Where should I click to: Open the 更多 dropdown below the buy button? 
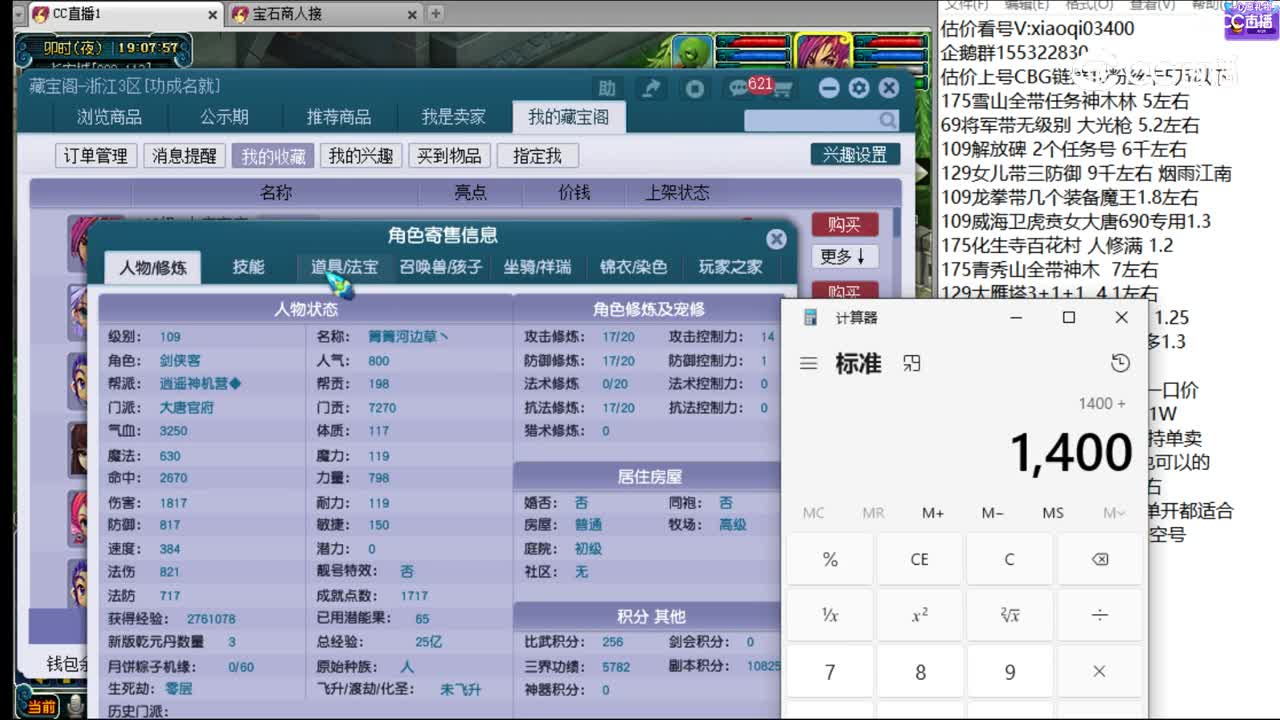tap(843, 258)
